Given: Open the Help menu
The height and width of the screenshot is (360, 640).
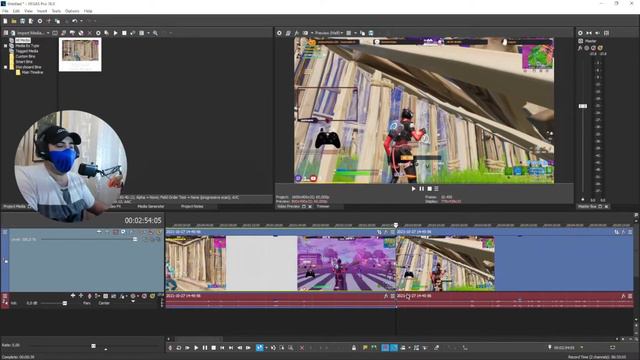Looking at the screenshot, I should pos(88,11).
